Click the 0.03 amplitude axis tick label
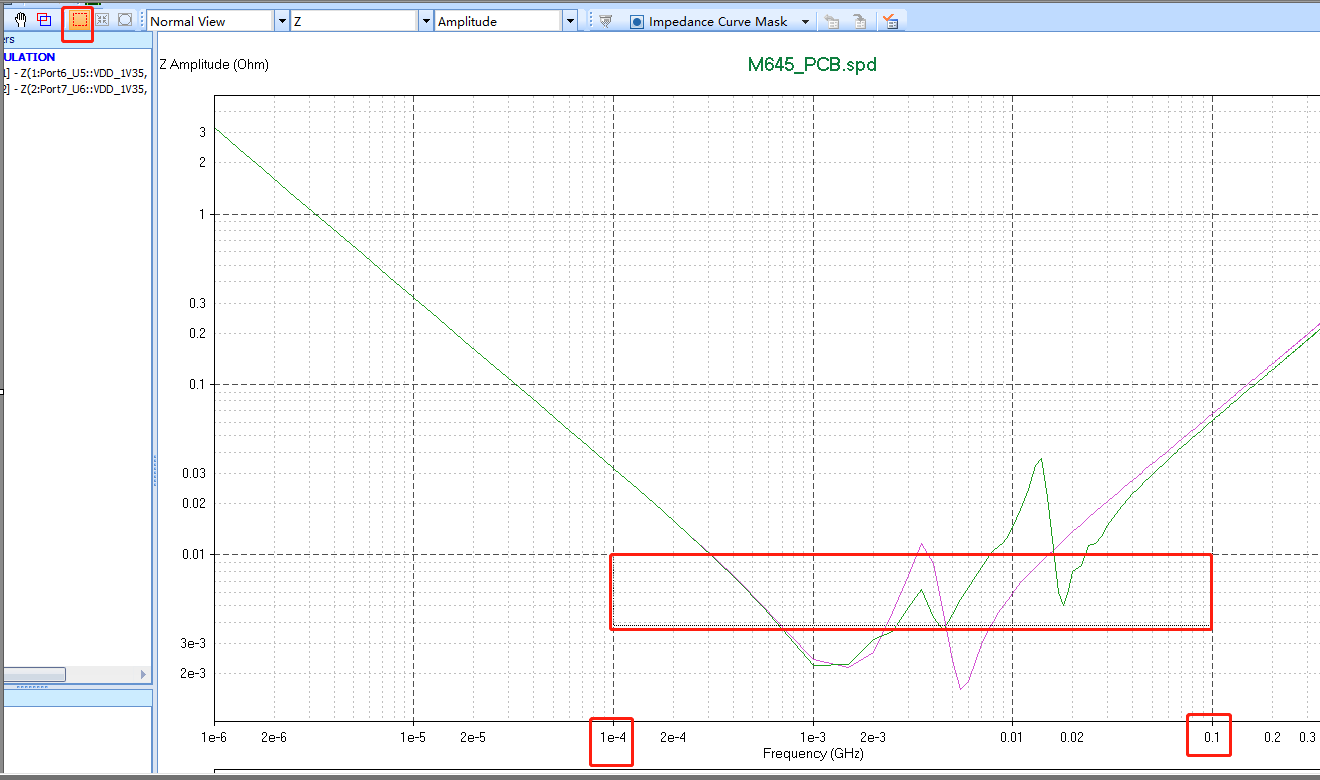This screenshot has height=780, width=1320. coord(194,473)
